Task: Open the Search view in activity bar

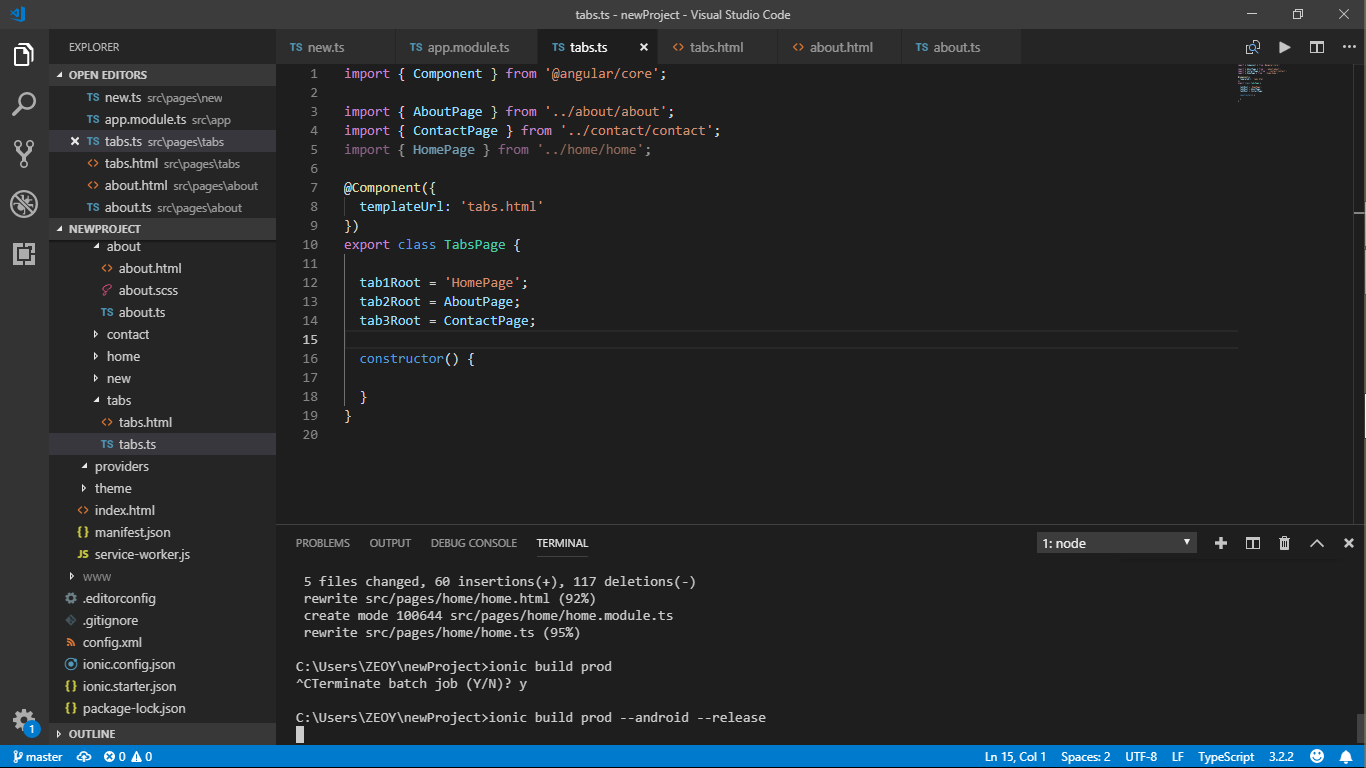Action: (24, 103)
